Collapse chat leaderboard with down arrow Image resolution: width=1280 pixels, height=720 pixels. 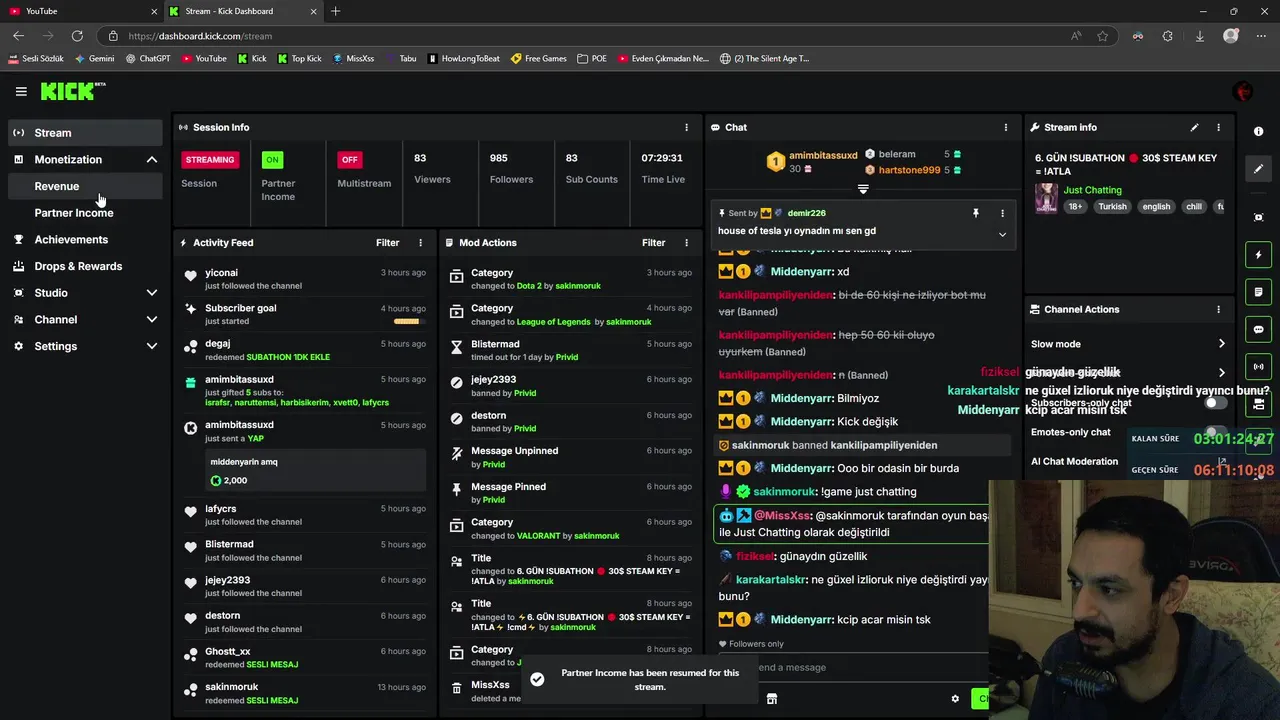point(863,189)
